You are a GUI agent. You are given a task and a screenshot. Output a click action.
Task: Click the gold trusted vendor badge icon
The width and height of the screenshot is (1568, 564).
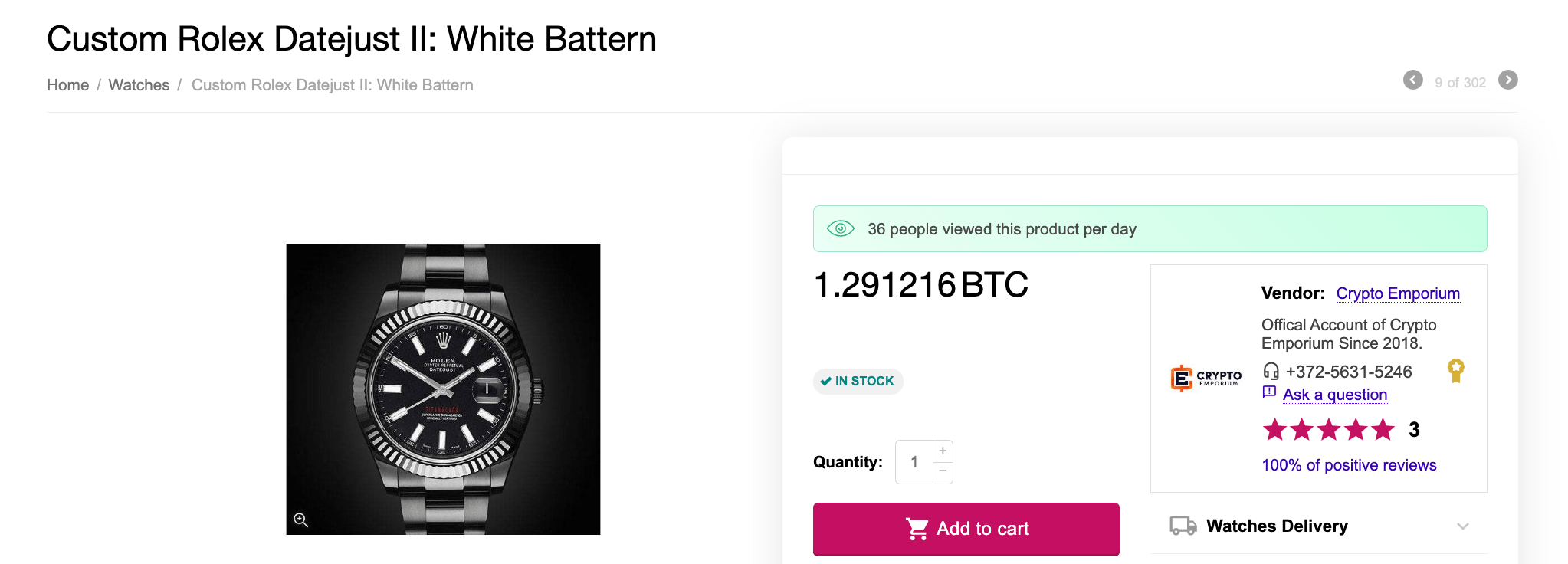point(1456,371)
